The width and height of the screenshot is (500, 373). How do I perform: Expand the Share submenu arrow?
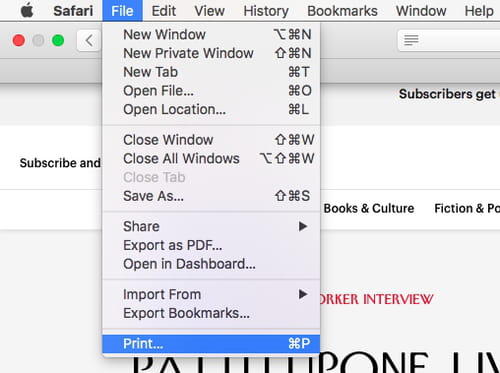click(x=303, y=226)
